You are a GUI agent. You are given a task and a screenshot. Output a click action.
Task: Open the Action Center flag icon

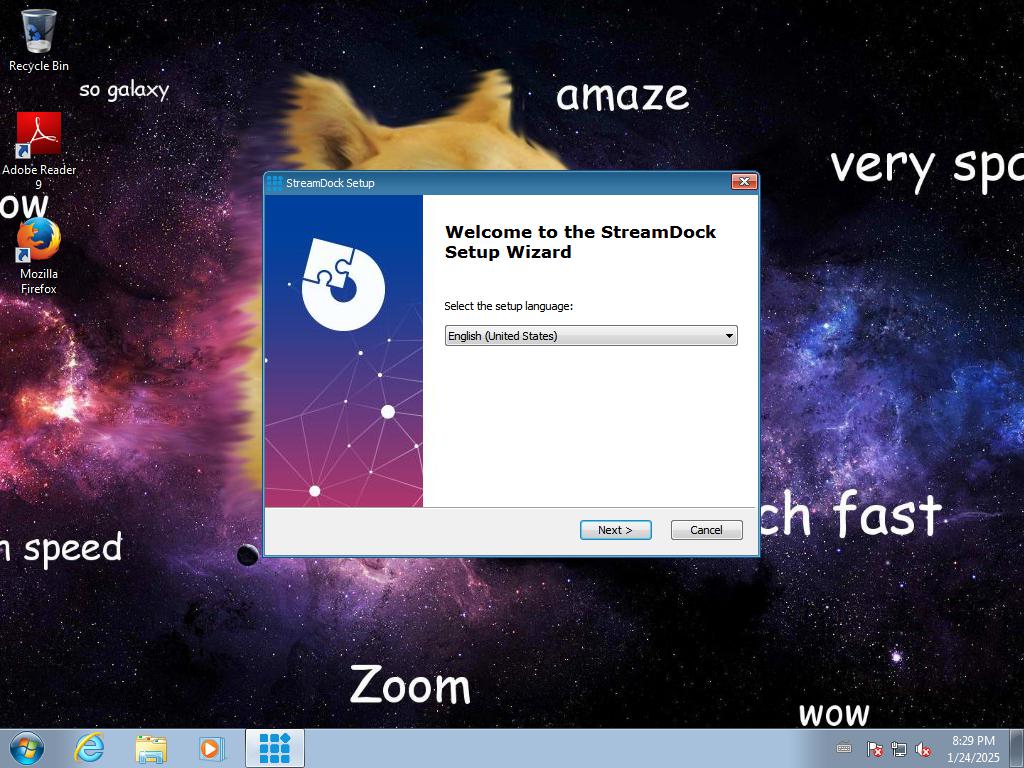pyautogui.click(x=874, y=748)
